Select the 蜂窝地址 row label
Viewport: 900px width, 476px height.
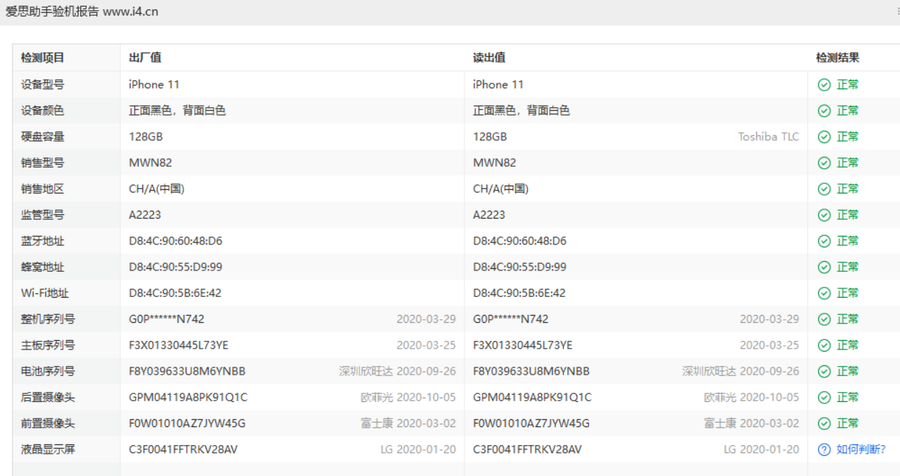[42, 267]
